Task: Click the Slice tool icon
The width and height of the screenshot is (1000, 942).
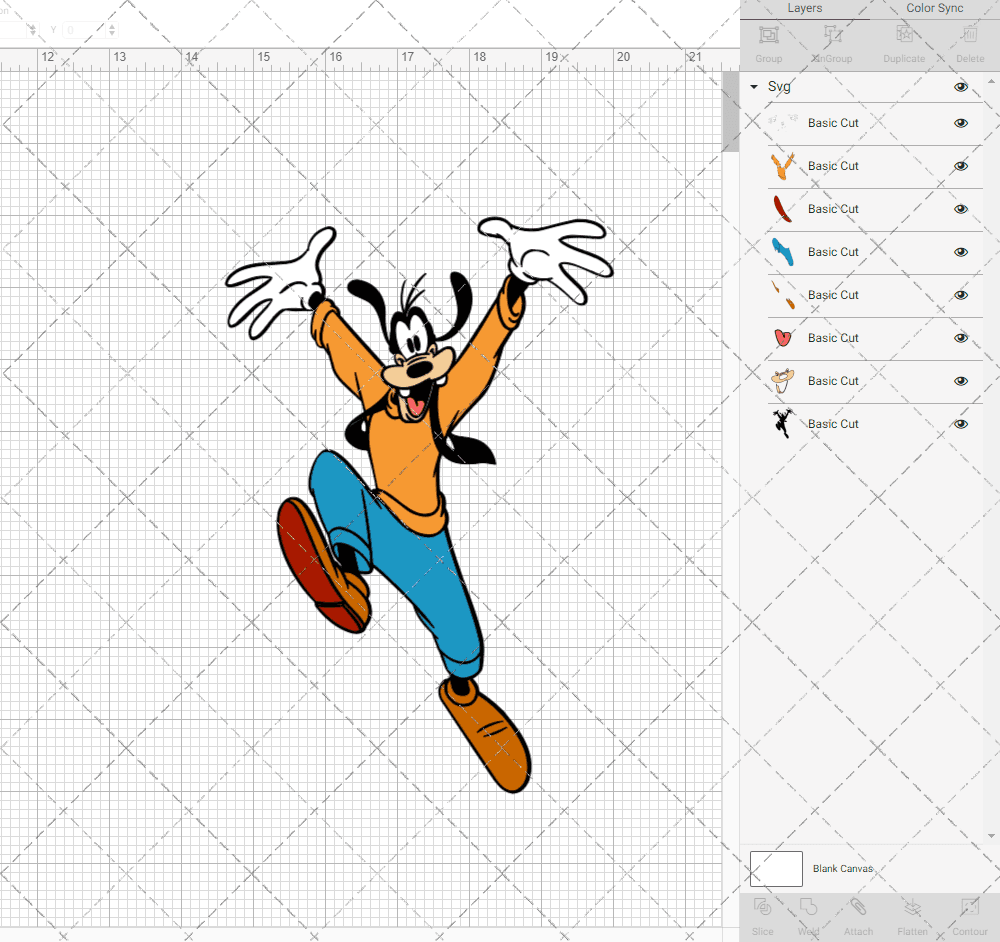Action: [763, 907]
